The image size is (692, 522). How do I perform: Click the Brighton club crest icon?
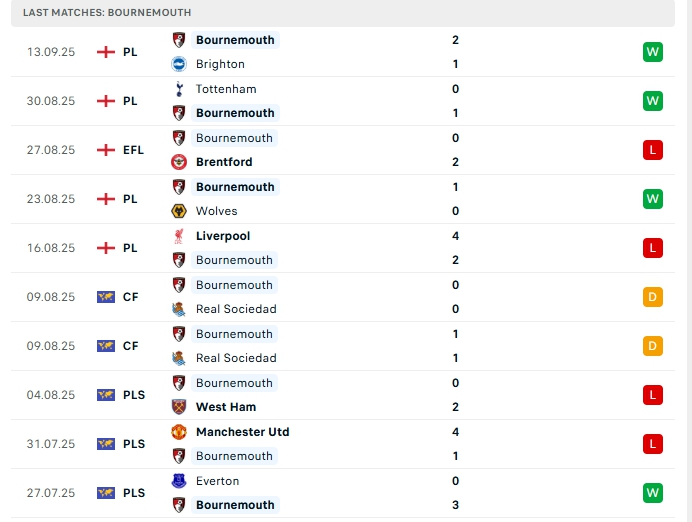[179, 64]
